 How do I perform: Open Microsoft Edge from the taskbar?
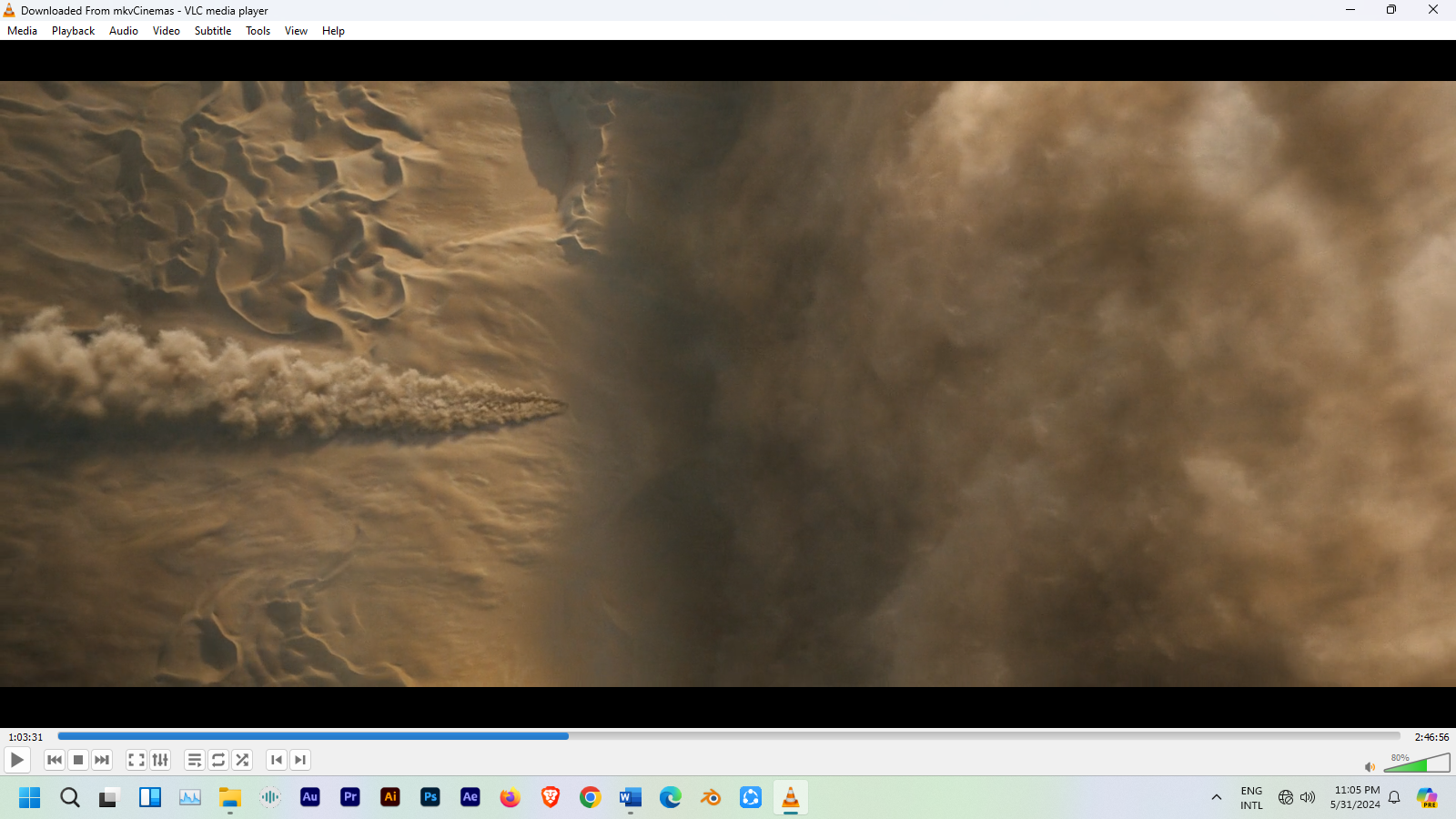(671, 797)
